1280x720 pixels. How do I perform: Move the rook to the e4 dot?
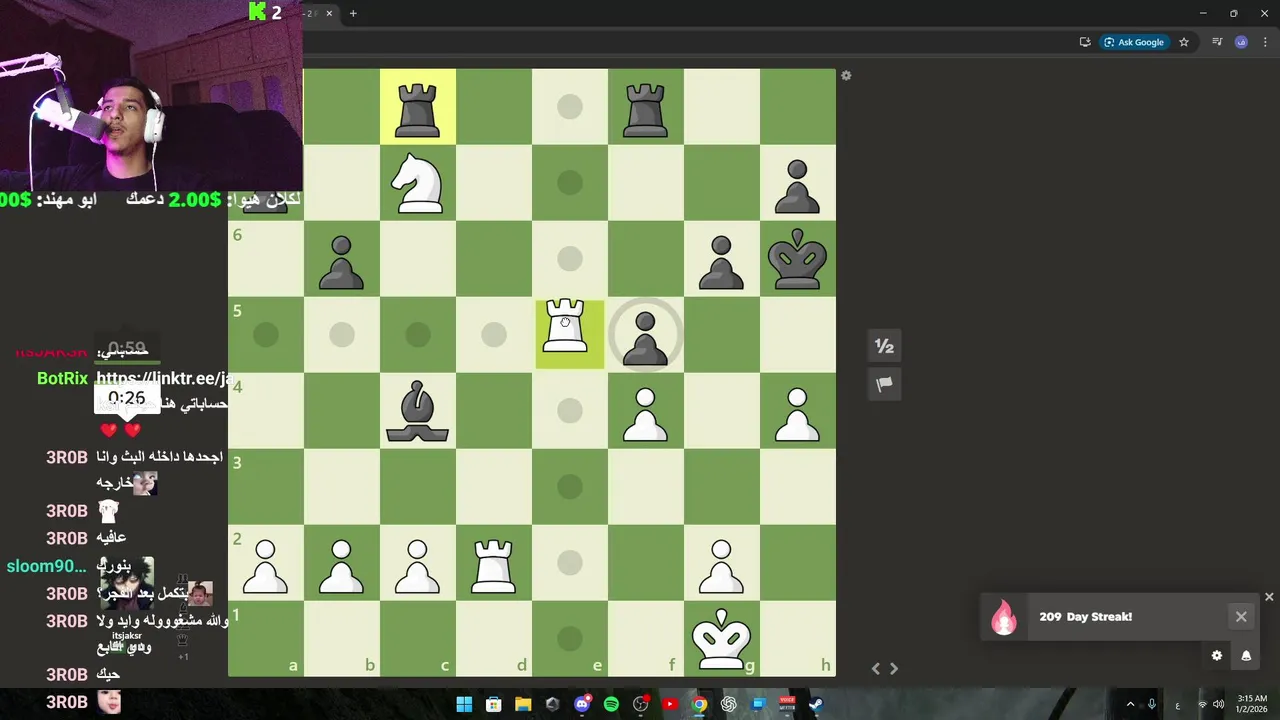[570, 410]
